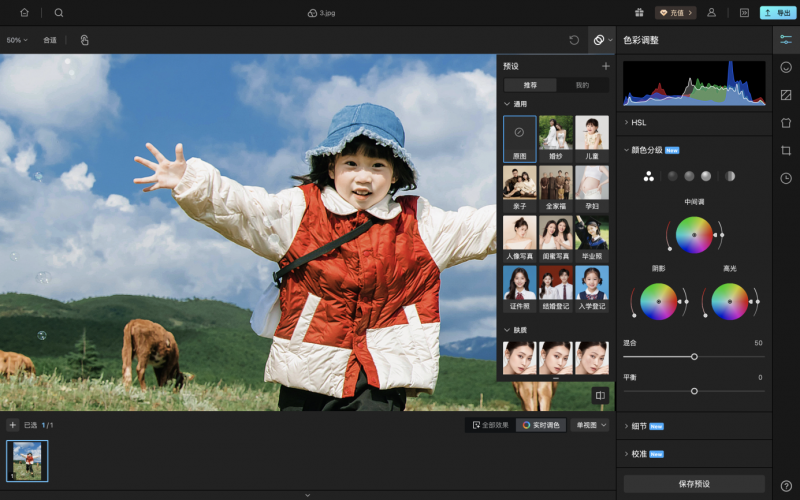Open the 50% zoom level dropdown
Image resolution: width=800 pixels, height=500 pixels.
click(x=15, y=40)
